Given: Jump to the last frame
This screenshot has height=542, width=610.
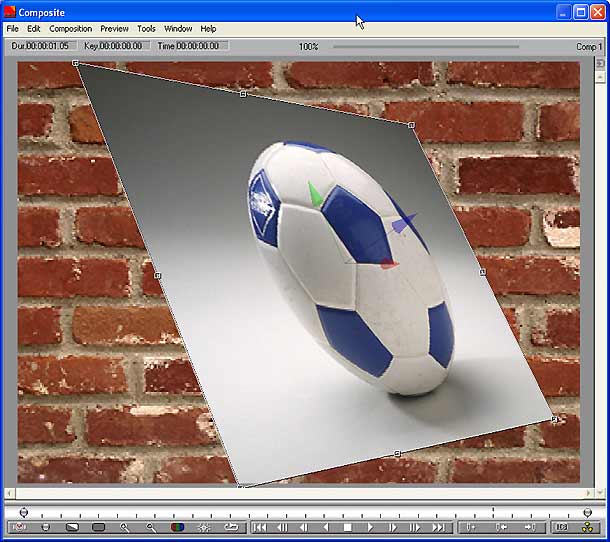Looking at the screenshot, I should 438,527.
